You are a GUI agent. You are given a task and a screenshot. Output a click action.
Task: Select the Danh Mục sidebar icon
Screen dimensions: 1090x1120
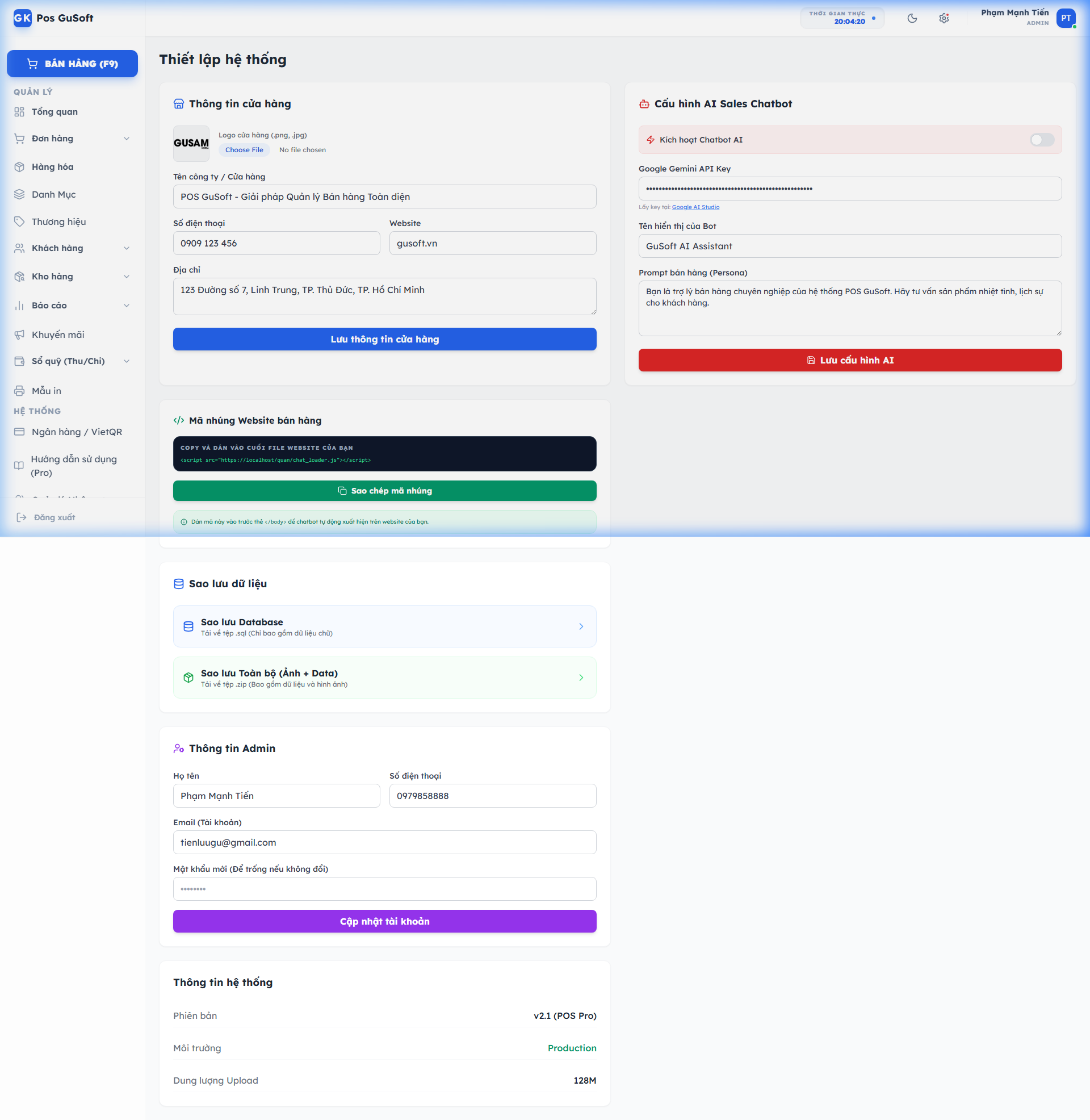coord(19,194)
